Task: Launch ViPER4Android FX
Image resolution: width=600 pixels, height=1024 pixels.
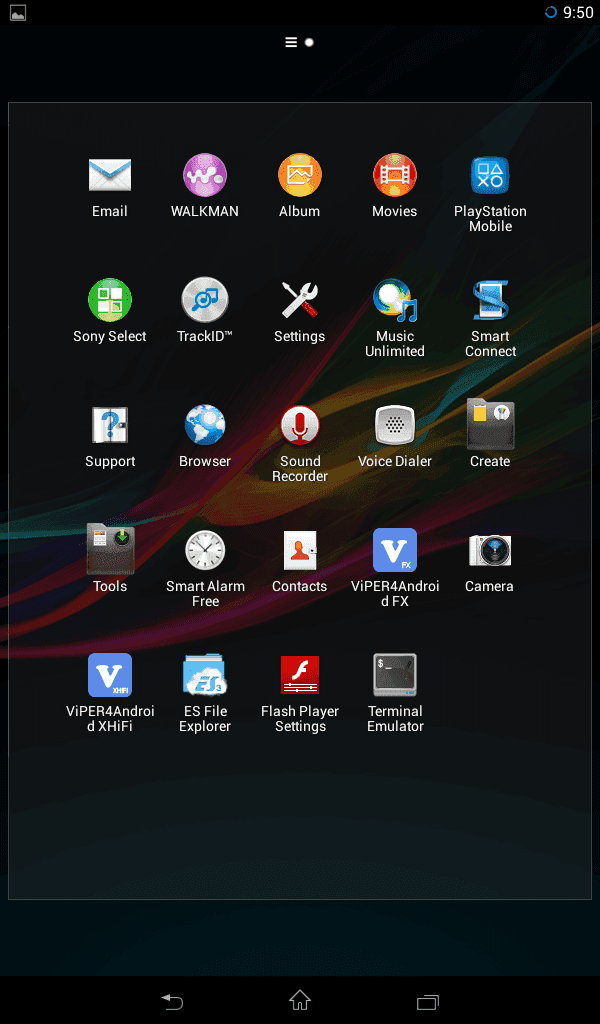Action: coord(394,551)
